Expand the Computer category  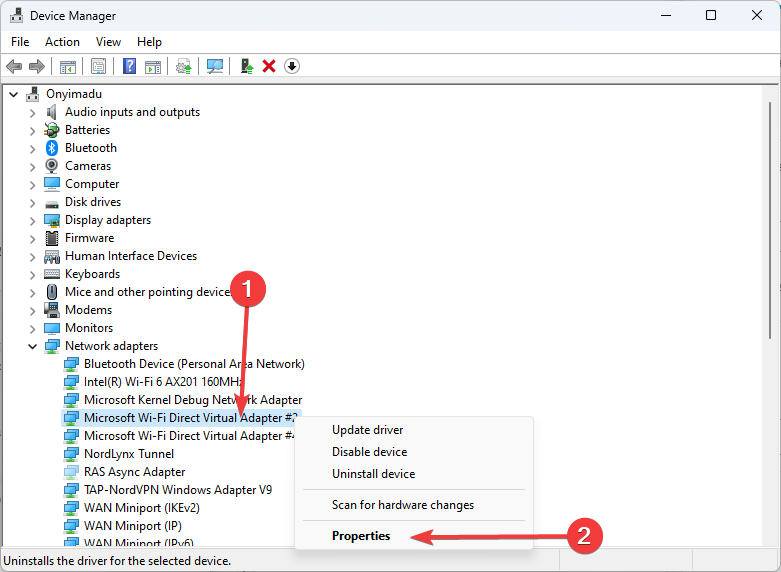[x=33, y=185]
